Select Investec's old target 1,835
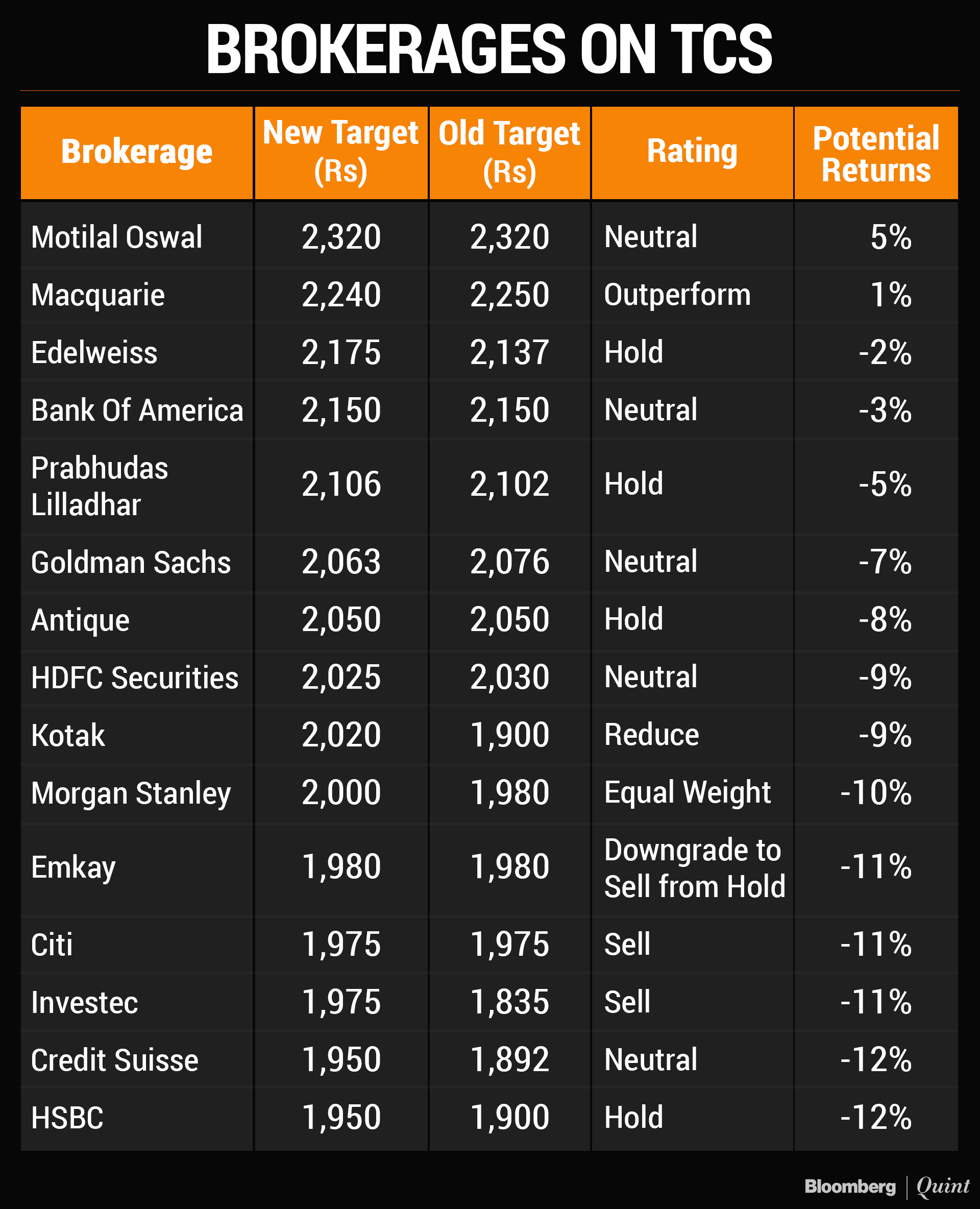The height and width of the screenshot is (1209, 980). (x=509, y=1002)
